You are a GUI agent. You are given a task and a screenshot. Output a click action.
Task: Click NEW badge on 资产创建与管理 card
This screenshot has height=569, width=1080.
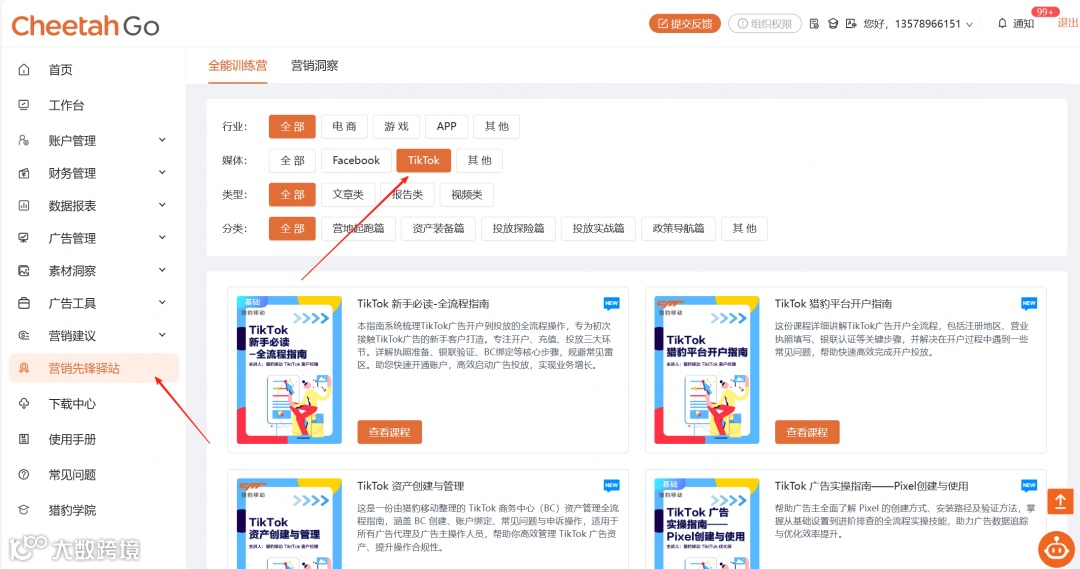[x=611, y=486]
